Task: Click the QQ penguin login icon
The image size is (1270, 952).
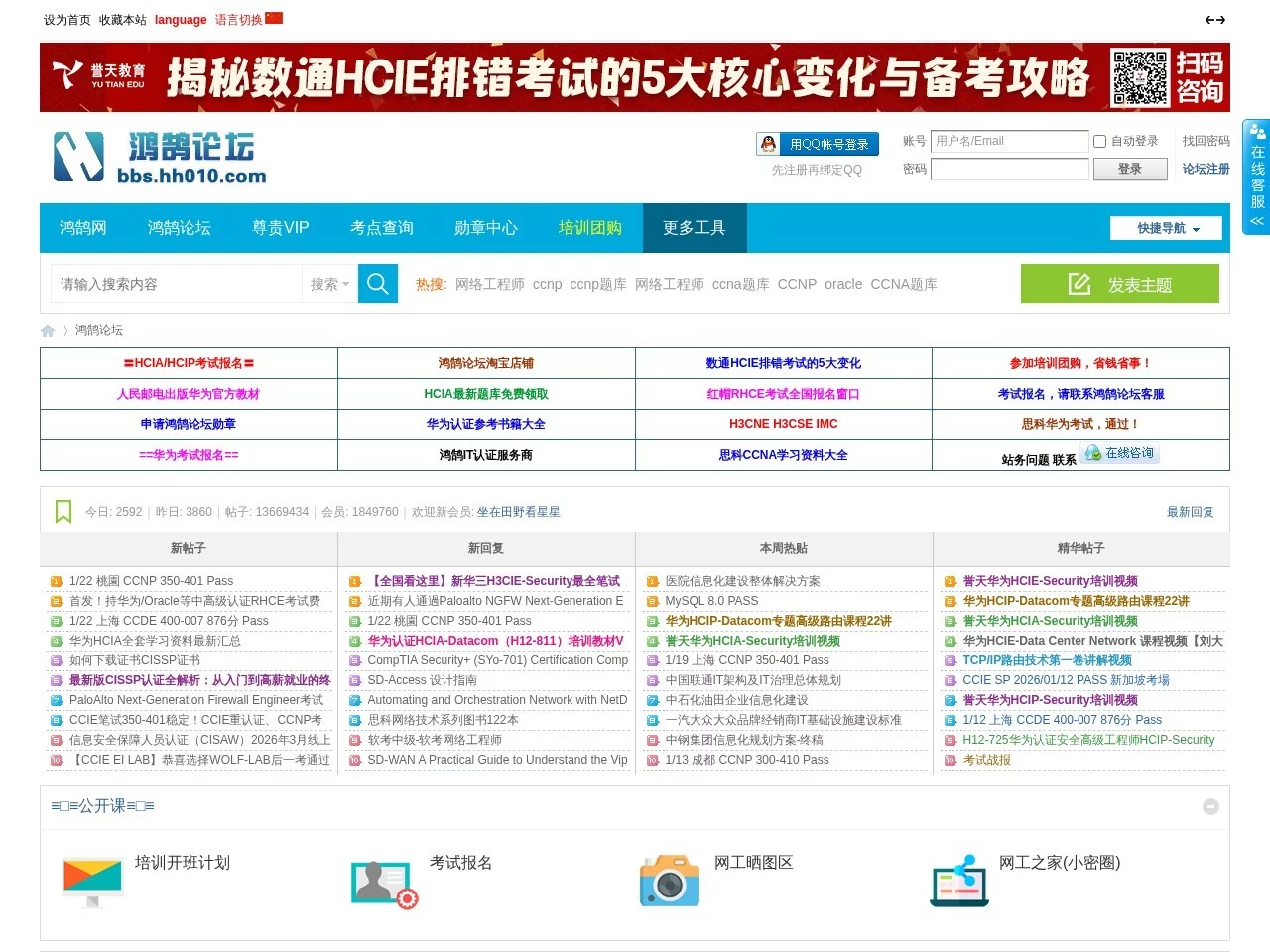Action: [769, 143]
